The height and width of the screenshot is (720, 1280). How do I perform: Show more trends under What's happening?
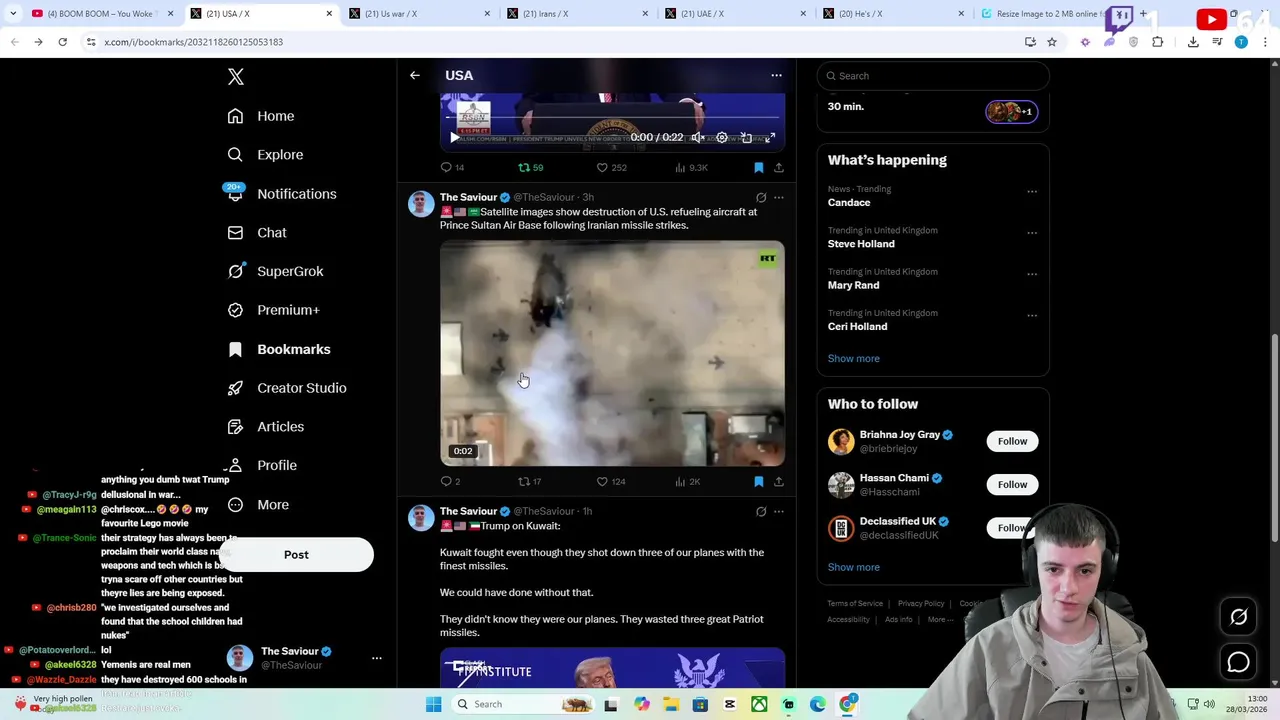point(854,359)
